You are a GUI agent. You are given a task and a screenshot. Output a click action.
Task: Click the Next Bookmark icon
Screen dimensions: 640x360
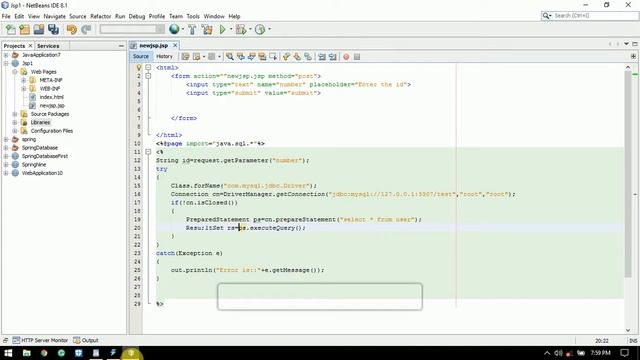tap(297, 57)
